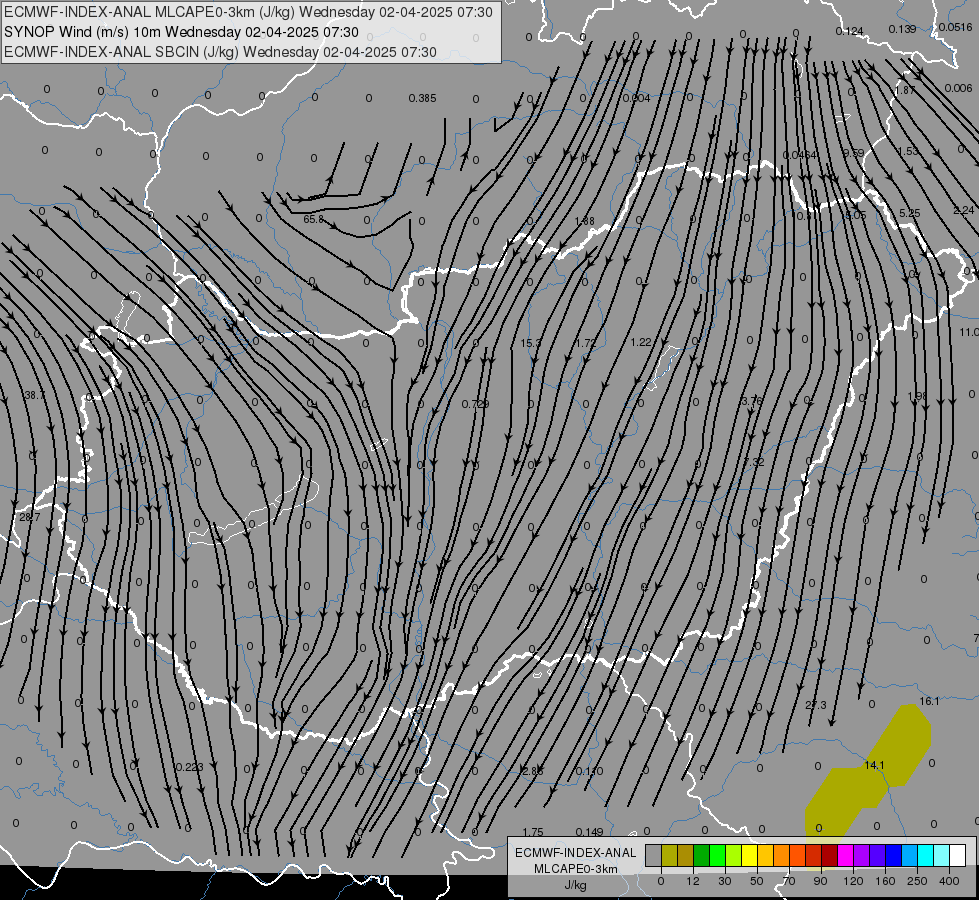The image size is (979, 900).
Task: Select the SYNOP Wind title line
Action: (181, 32)
